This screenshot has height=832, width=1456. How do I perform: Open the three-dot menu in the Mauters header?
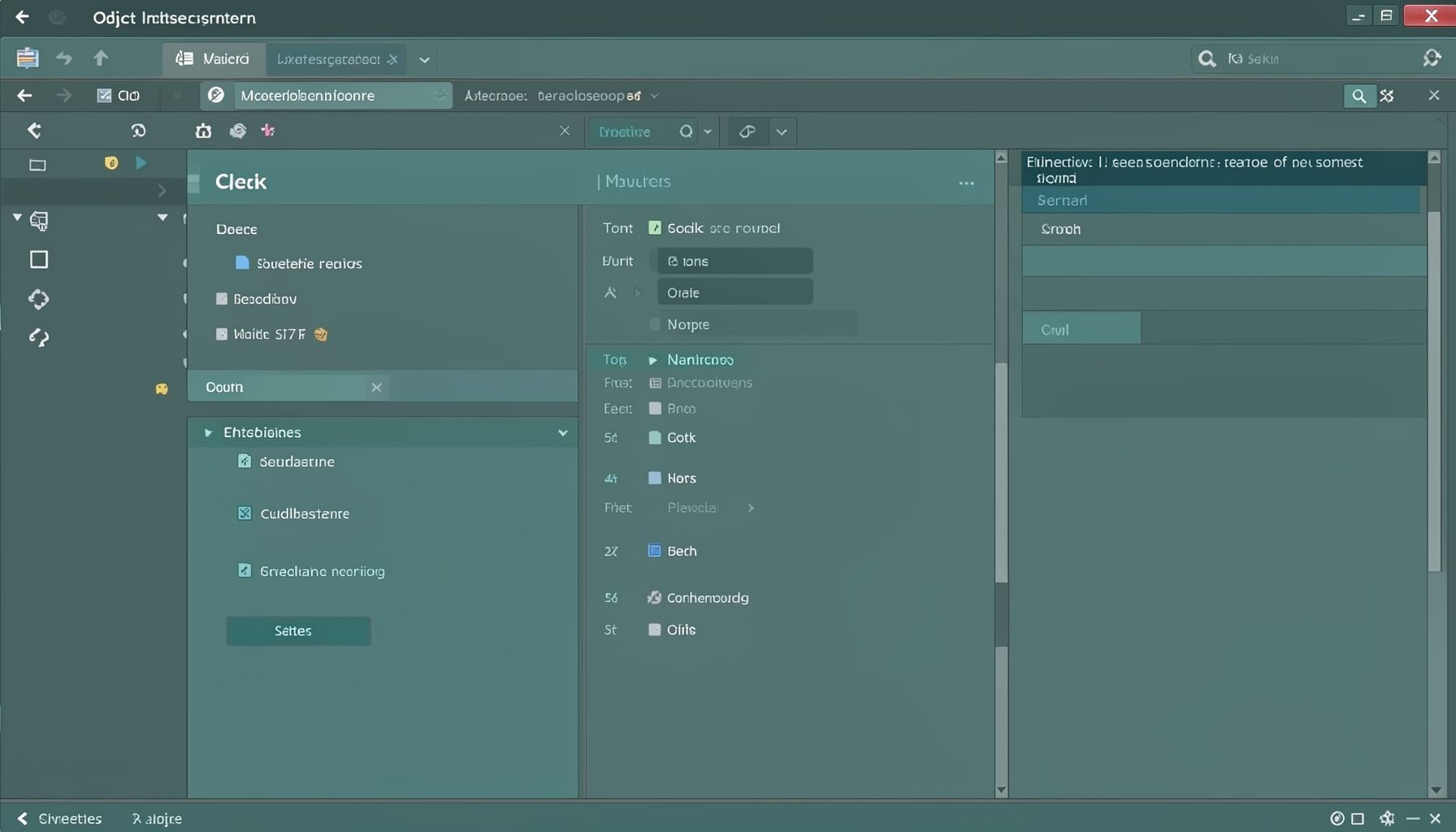(x=966, y=183)
